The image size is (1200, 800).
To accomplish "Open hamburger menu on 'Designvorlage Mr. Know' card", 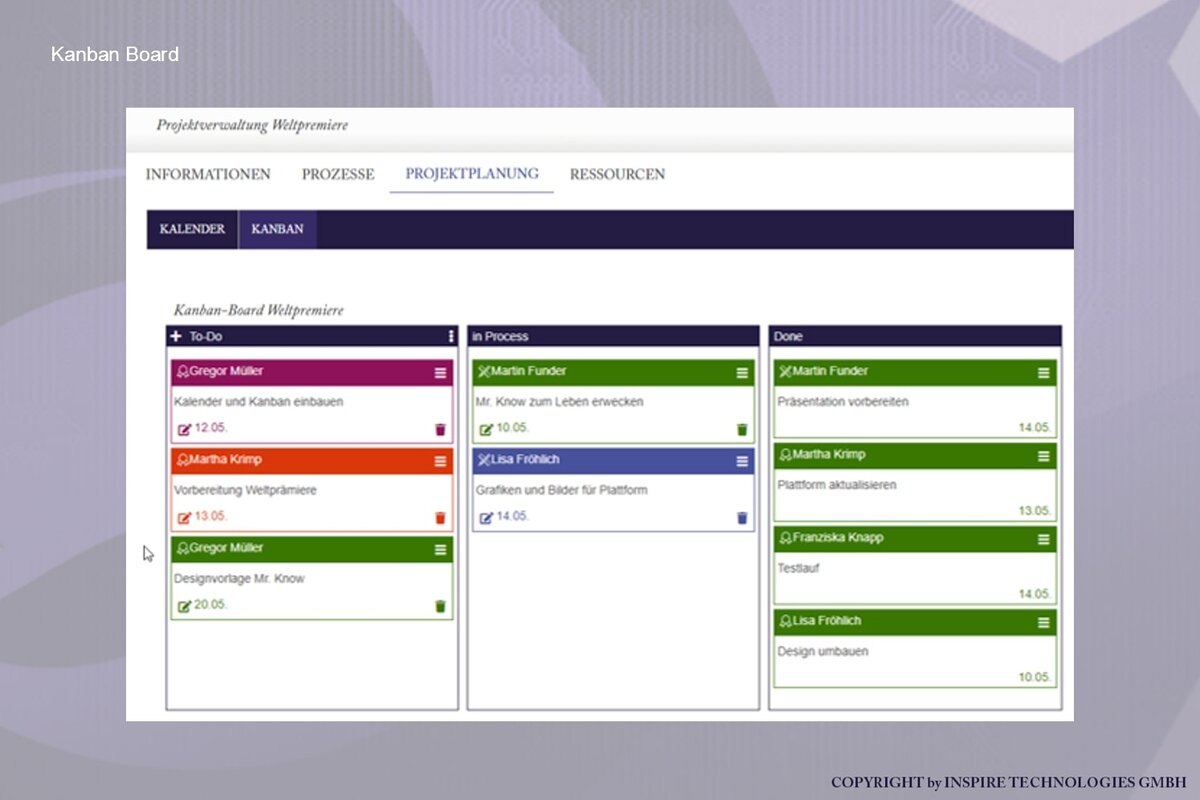I will 440,549.
